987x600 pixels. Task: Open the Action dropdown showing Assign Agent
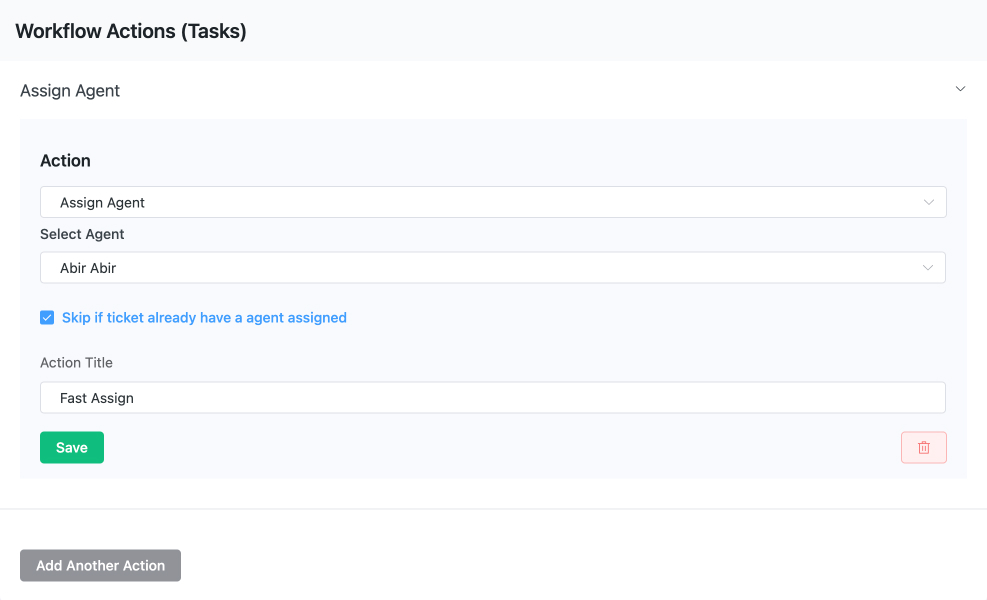[x=493, y=202]
